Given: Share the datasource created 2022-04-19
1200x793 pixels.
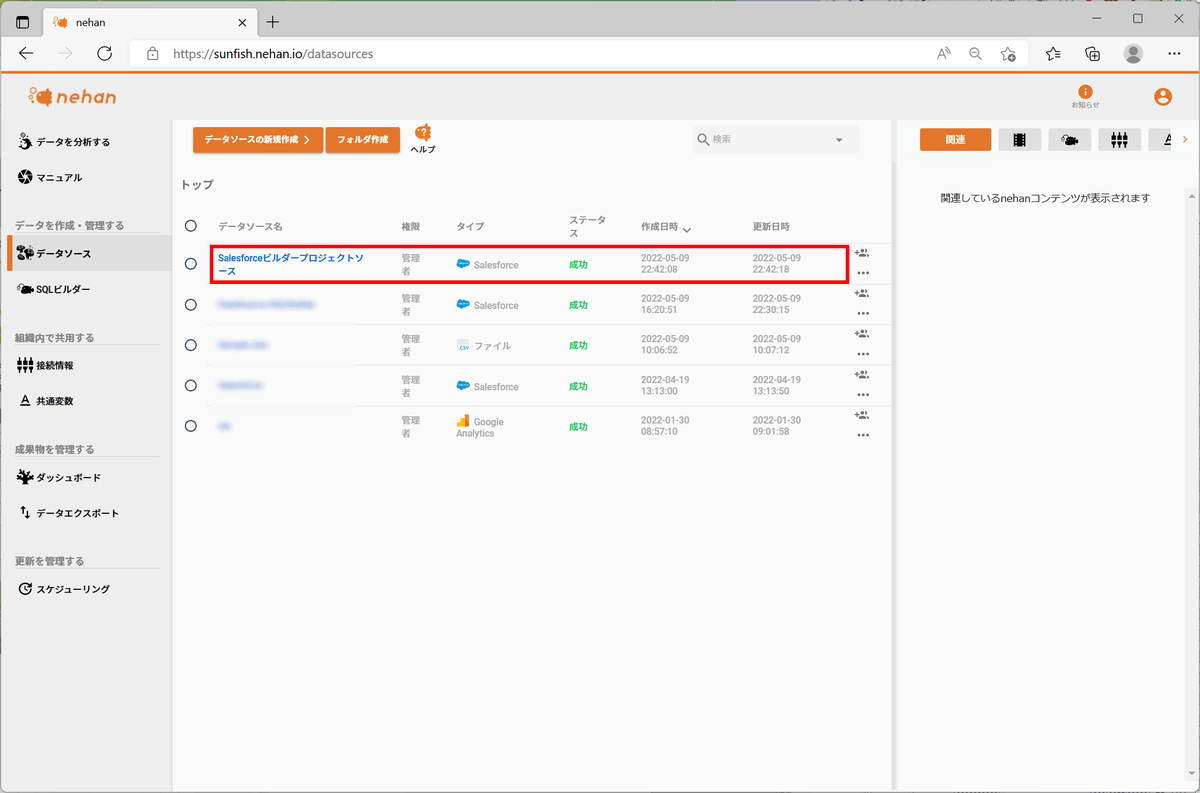Looking at the screenshot, I should click(x=861, y=375).
